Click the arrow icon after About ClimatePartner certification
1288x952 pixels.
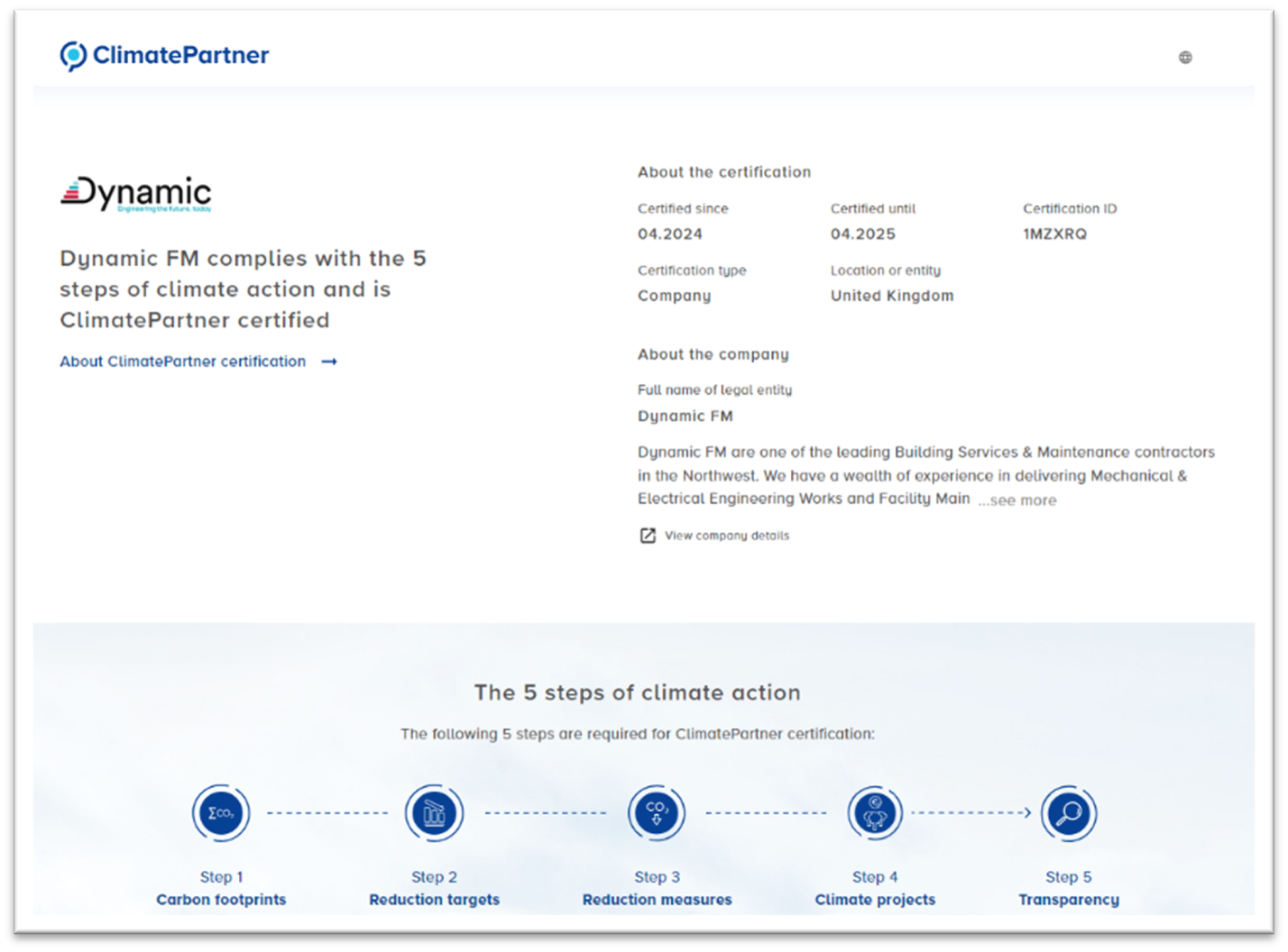[329, 361]
